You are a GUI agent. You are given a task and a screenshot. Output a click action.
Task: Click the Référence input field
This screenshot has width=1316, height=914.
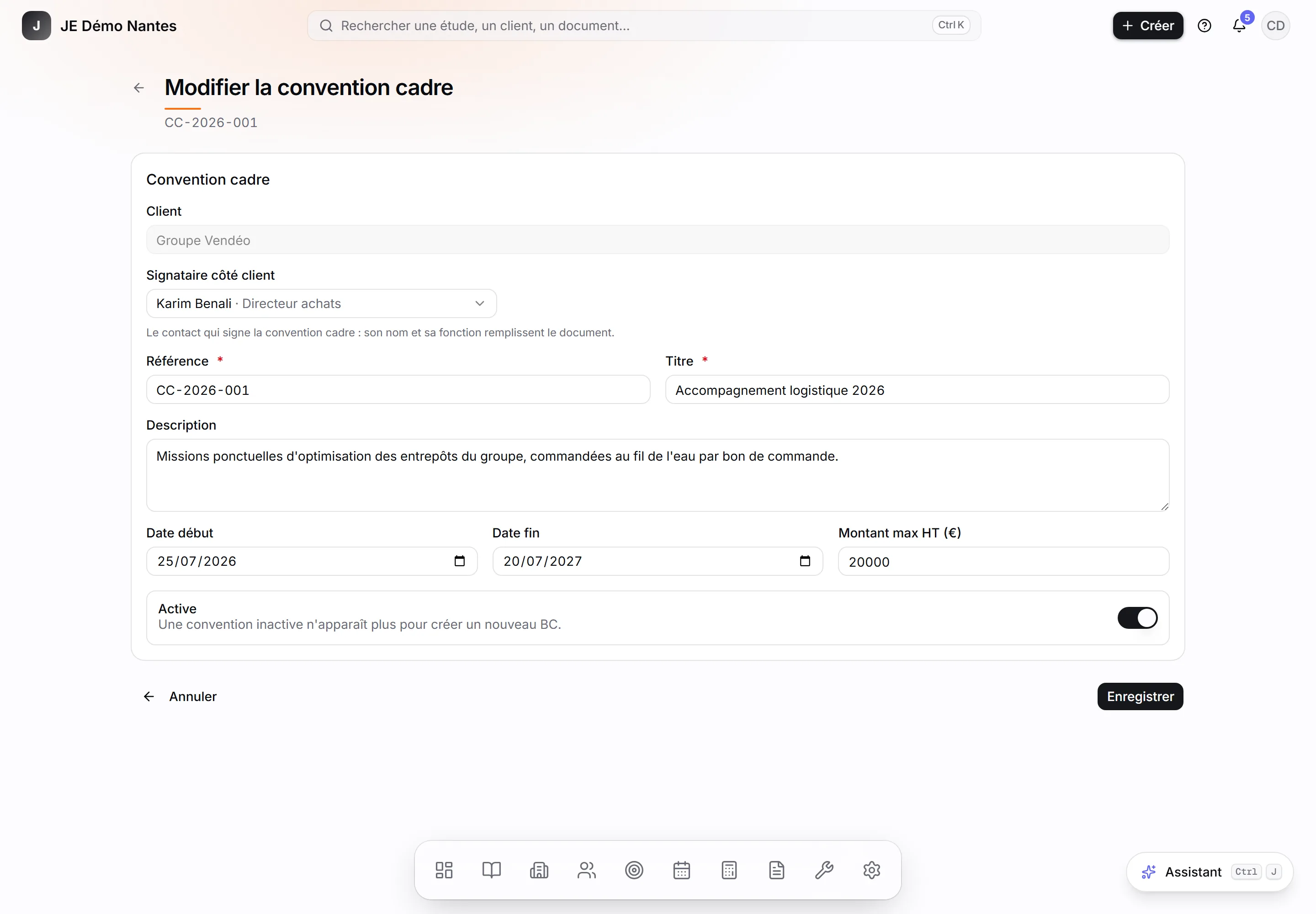[x=398, y=390]
